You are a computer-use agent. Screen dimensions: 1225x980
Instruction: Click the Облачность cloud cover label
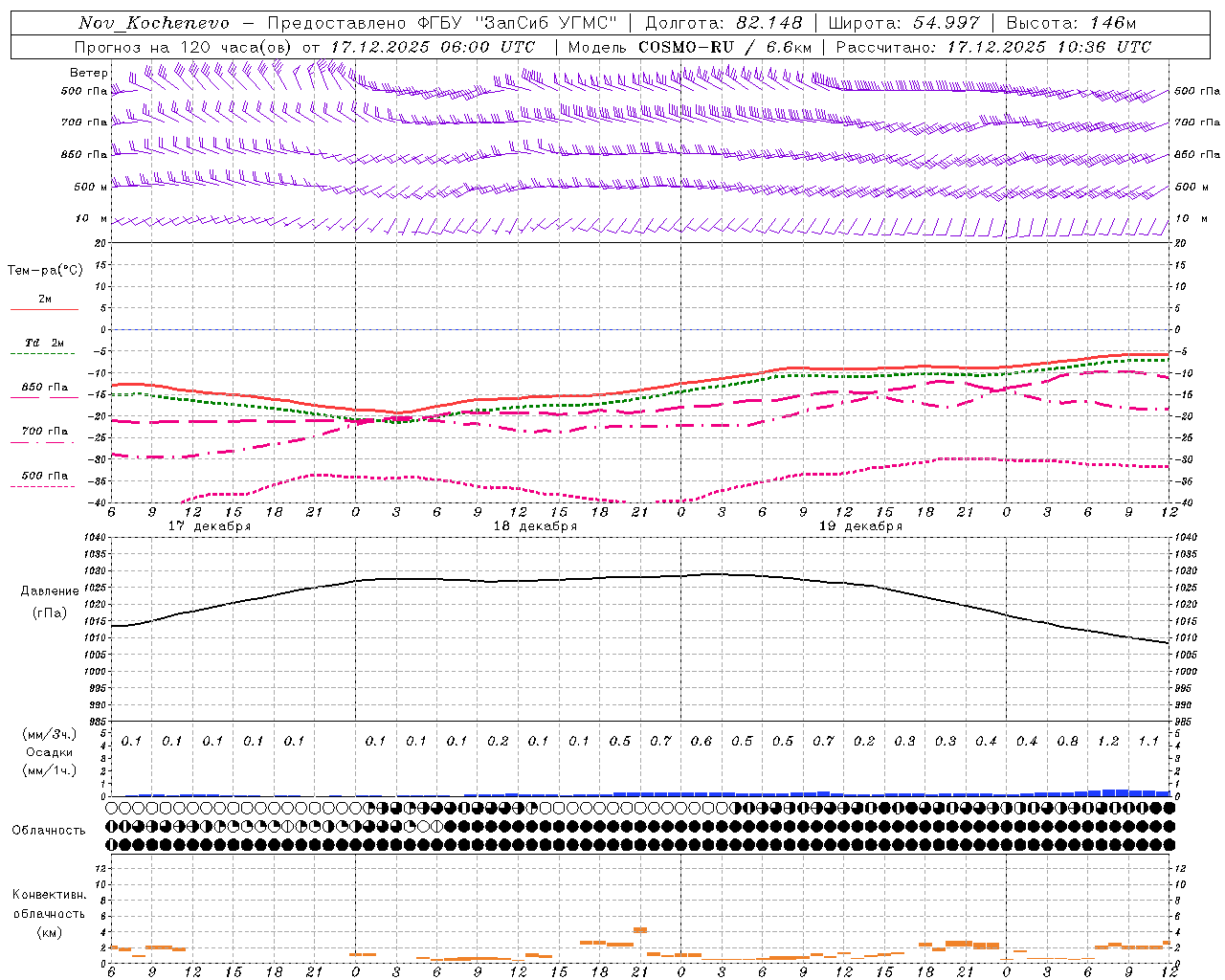pyautogui.click(x=49, y=831)
